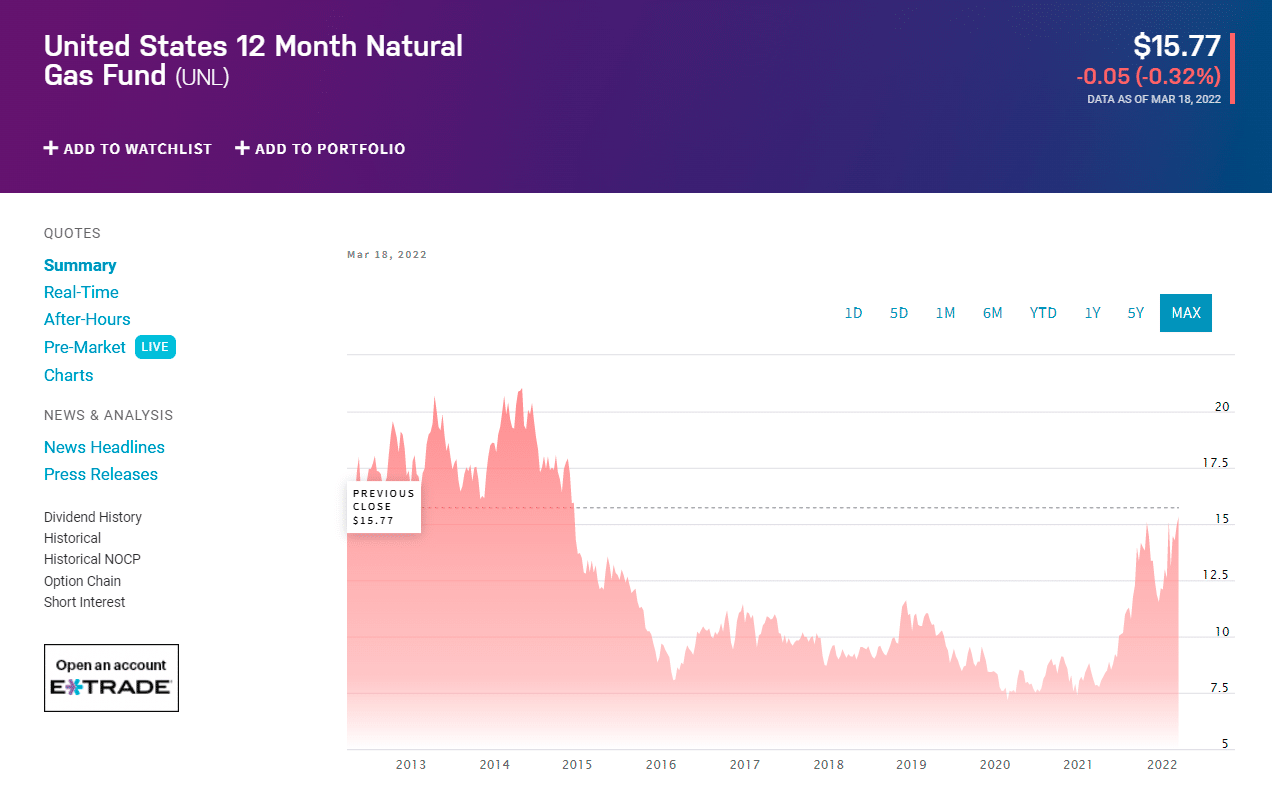
Task: Click the Data as of Mar 18, 2022 text
Action: click(x=1154, y=99)
